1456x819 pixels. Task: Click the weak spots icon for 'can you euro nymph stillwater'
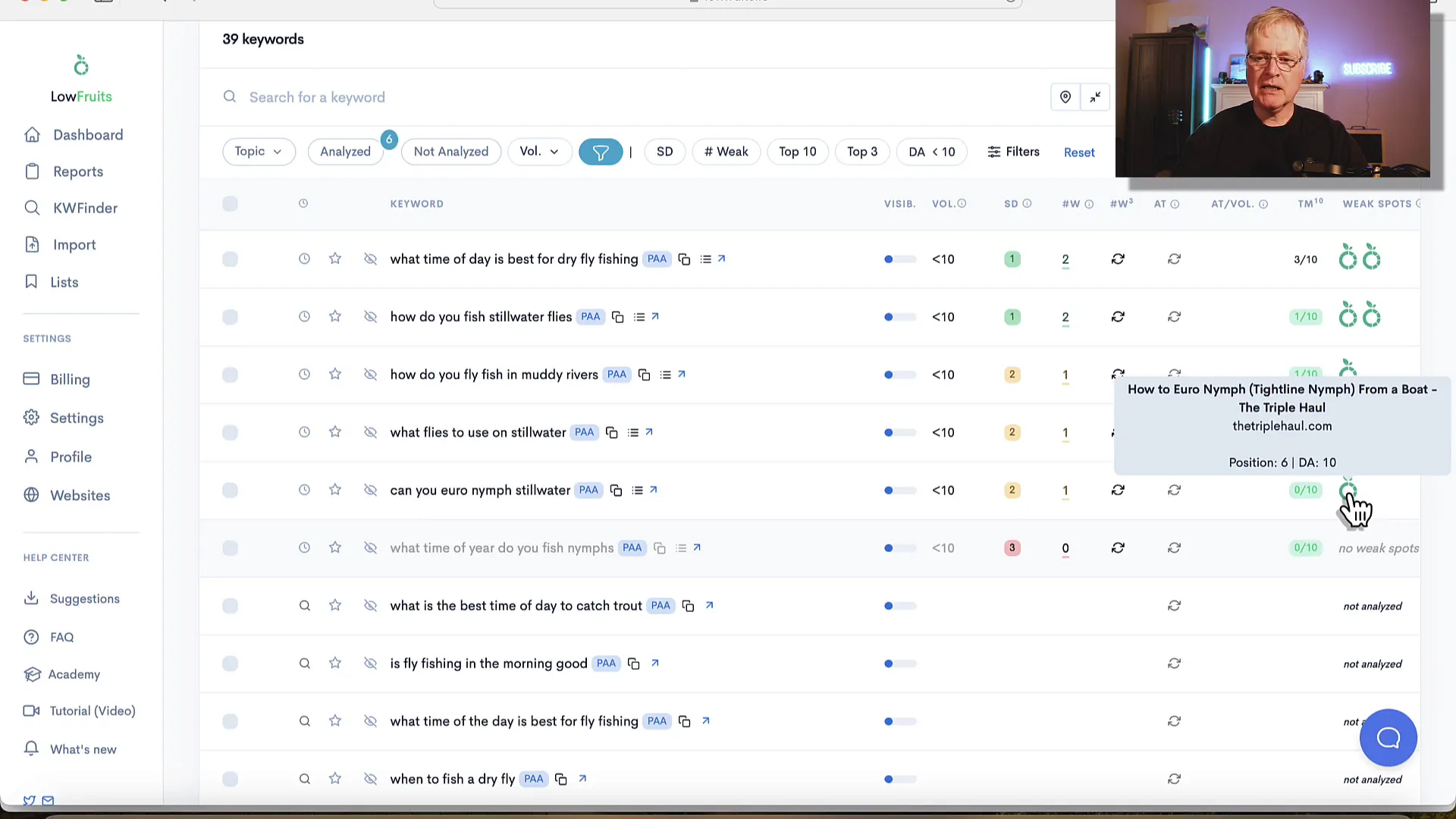point(1348,490)
